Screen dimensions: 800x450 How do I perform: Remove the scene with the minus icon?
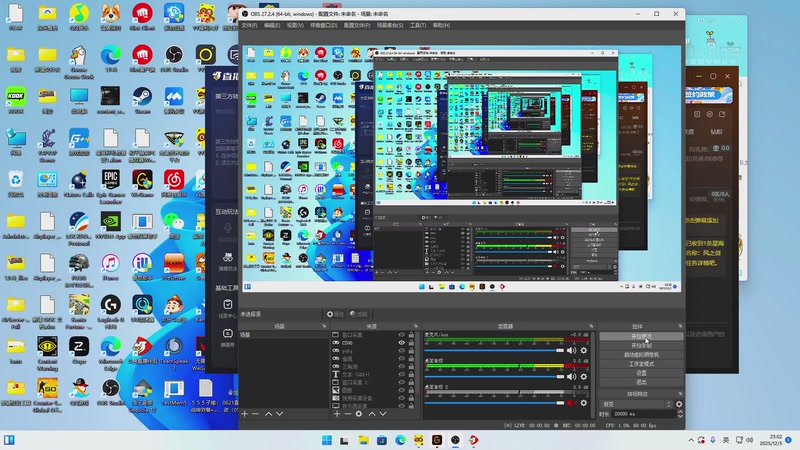pos(256,414)
